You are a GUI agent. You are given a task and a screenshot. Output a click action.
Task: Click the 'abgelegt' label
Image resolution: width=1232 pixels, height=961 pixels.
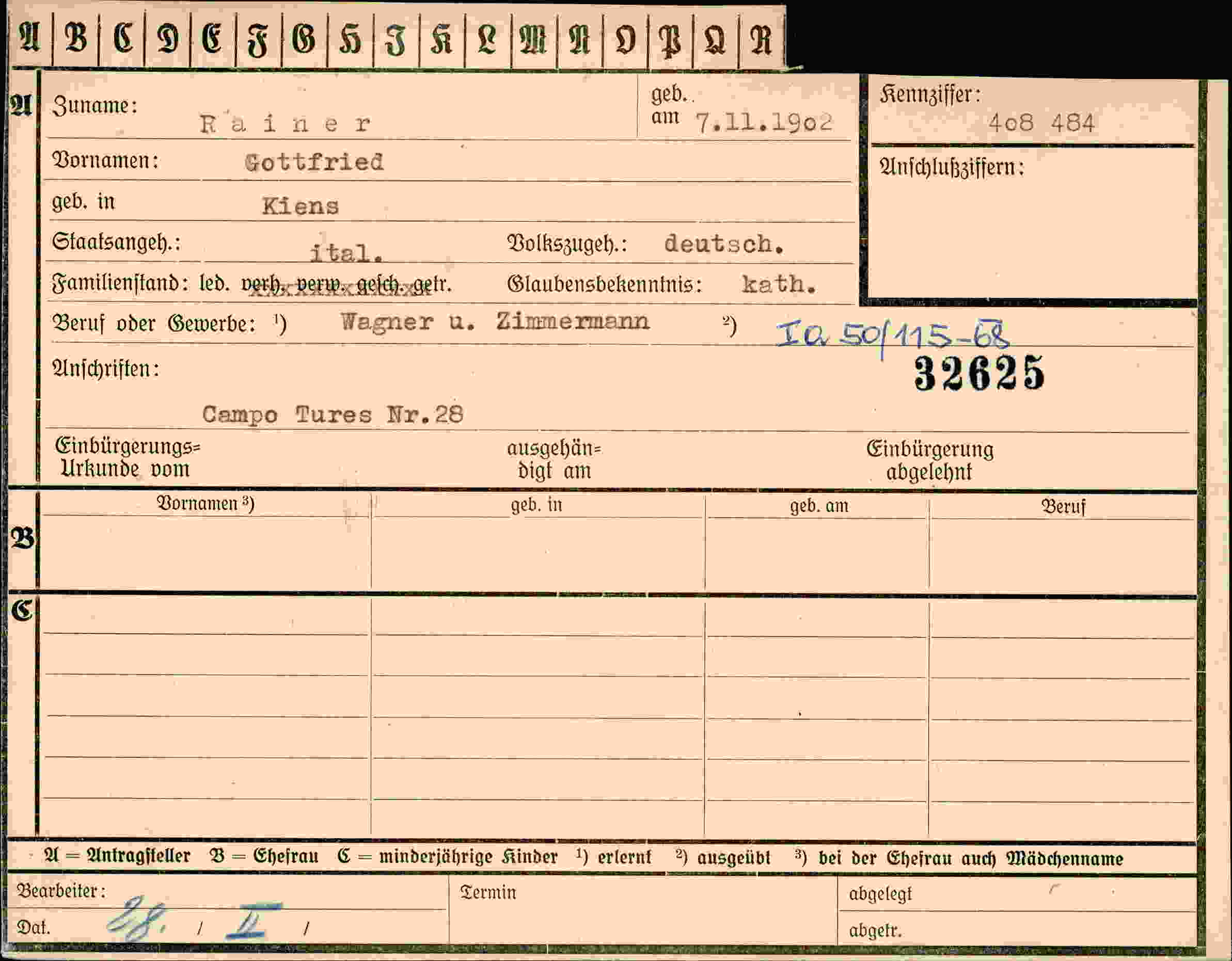click(x=880, y=894)
